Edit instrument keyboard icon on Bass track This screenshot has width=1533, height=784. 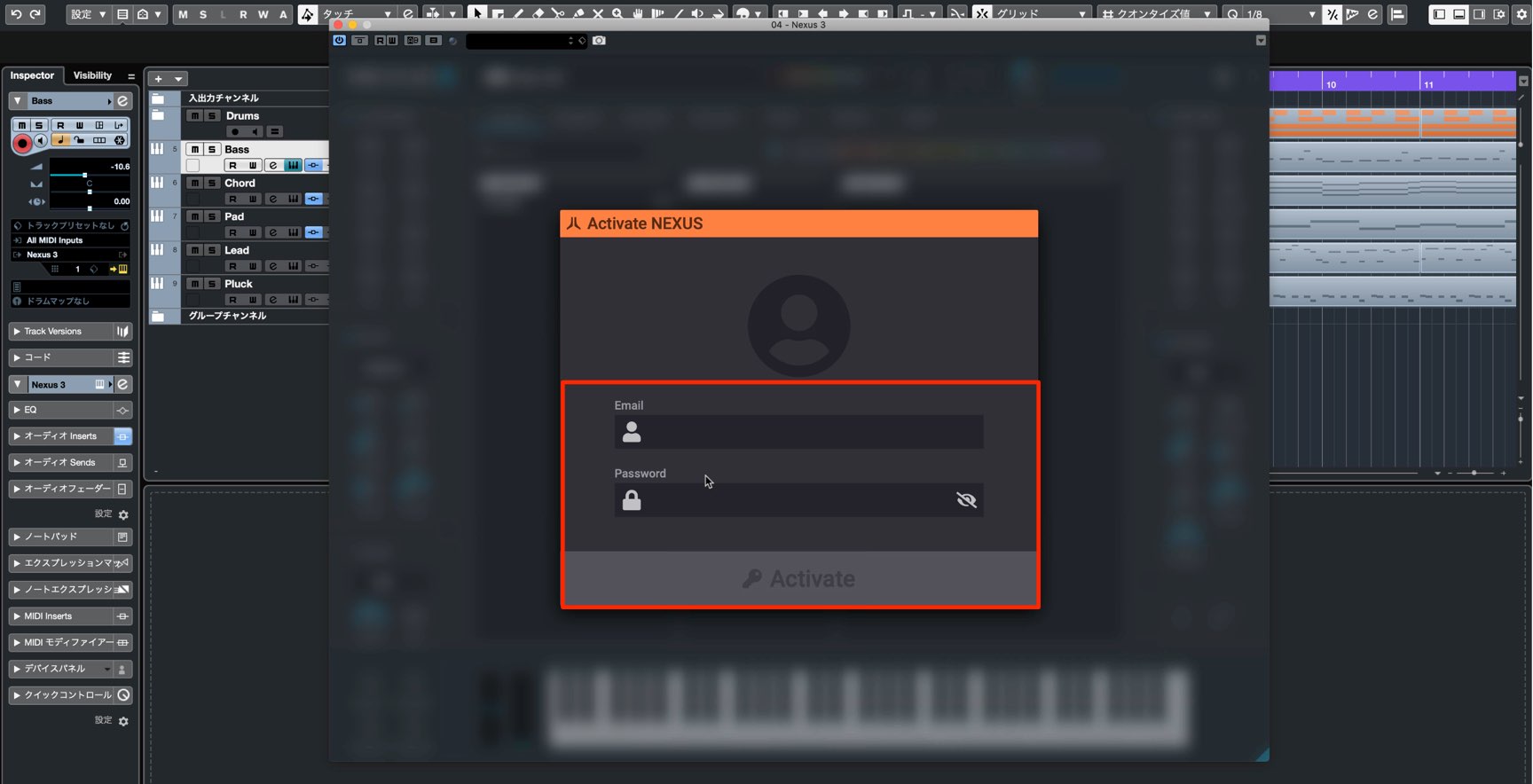(x=293, y=166)
